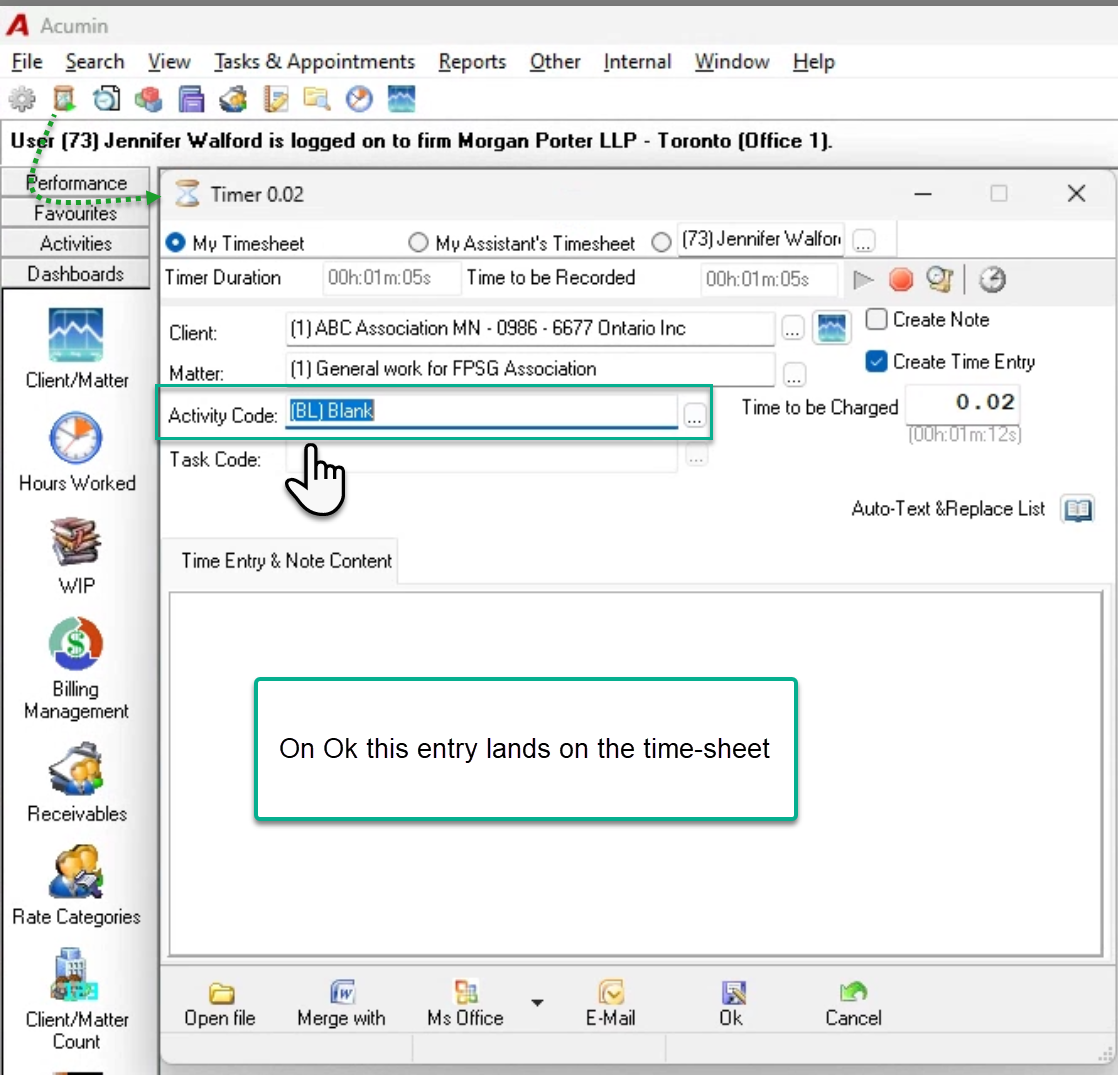Click the Open file button

tap(220, 1004)
